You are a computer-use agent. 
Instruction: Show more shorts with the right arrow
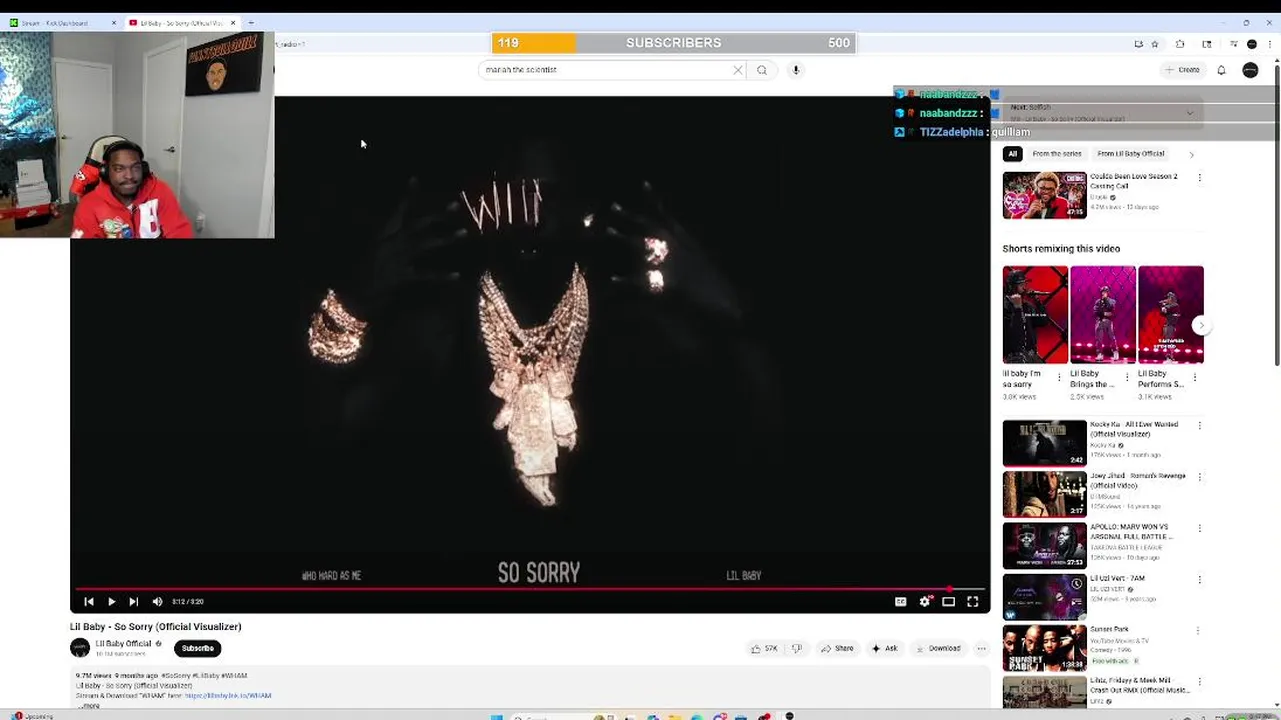[1202, 325]
